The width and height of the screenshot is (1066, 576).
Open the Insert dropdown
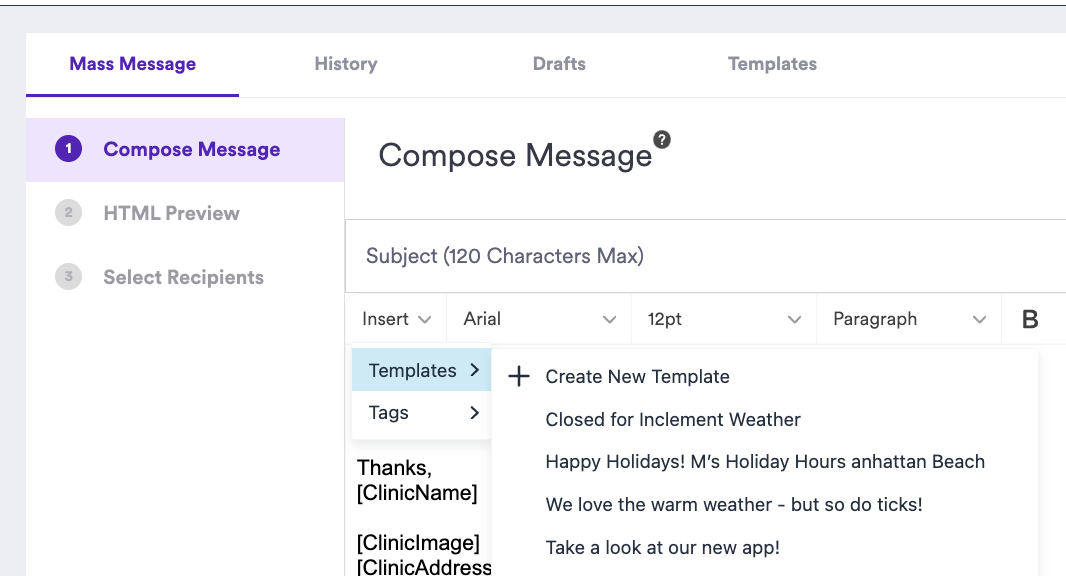(x=396, y=319)
